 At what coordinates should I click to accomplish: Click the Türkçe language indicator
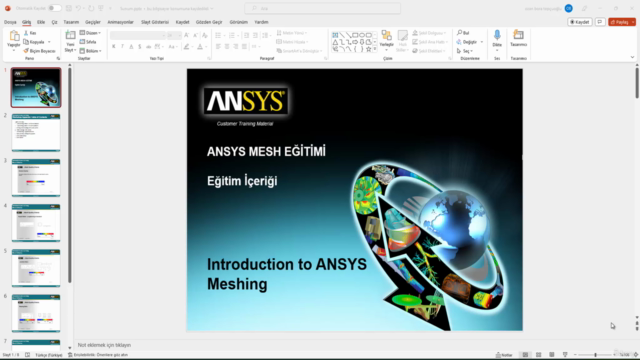49,355
